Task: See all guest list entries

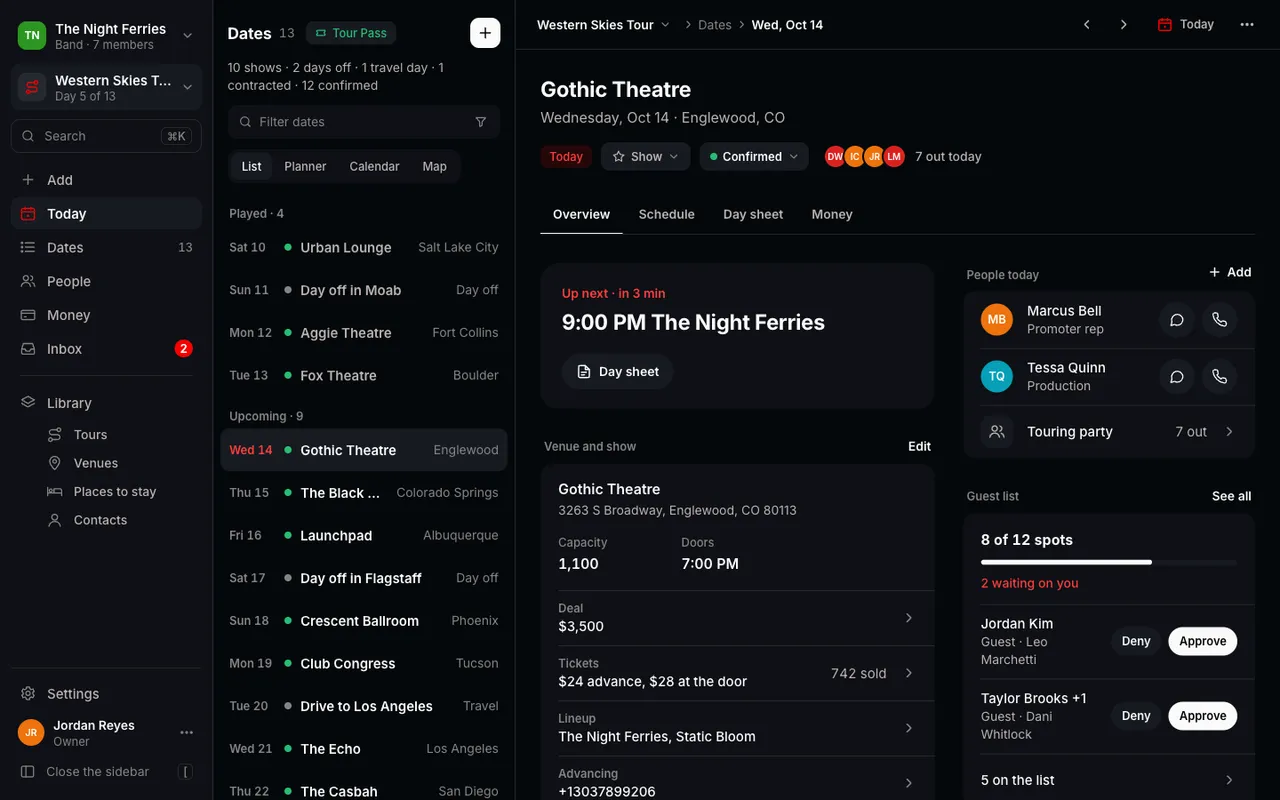Action: 1231,497
